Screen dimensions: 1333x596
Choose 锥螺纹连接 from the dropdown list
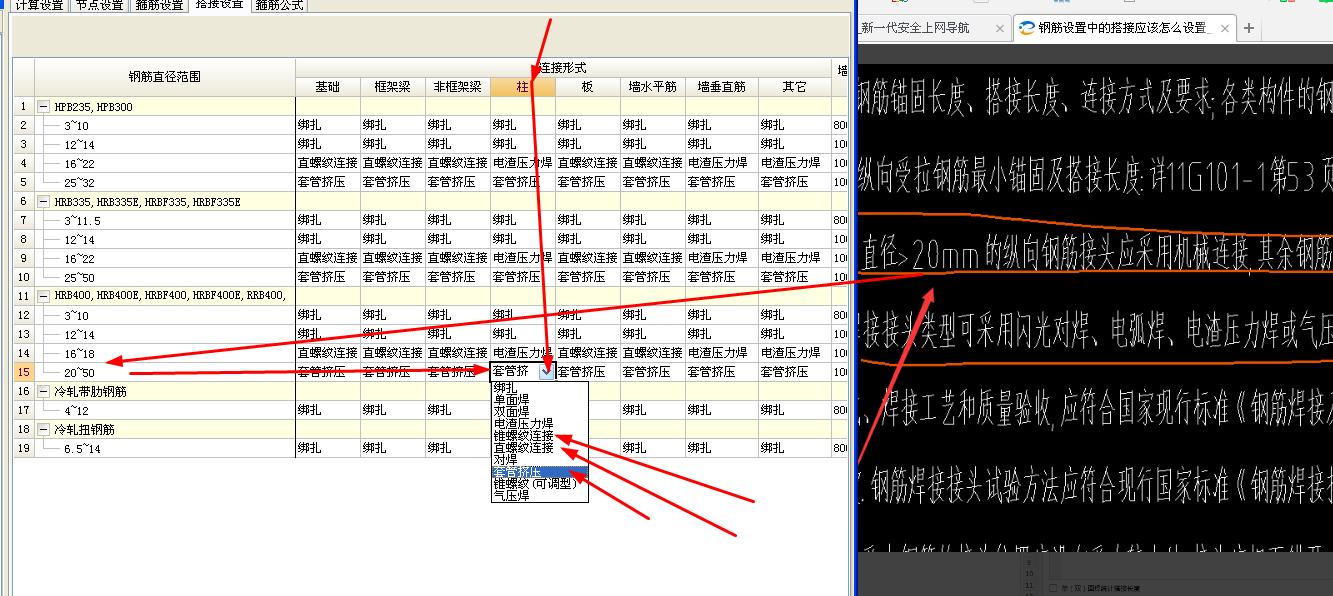[x=540, y=435]
